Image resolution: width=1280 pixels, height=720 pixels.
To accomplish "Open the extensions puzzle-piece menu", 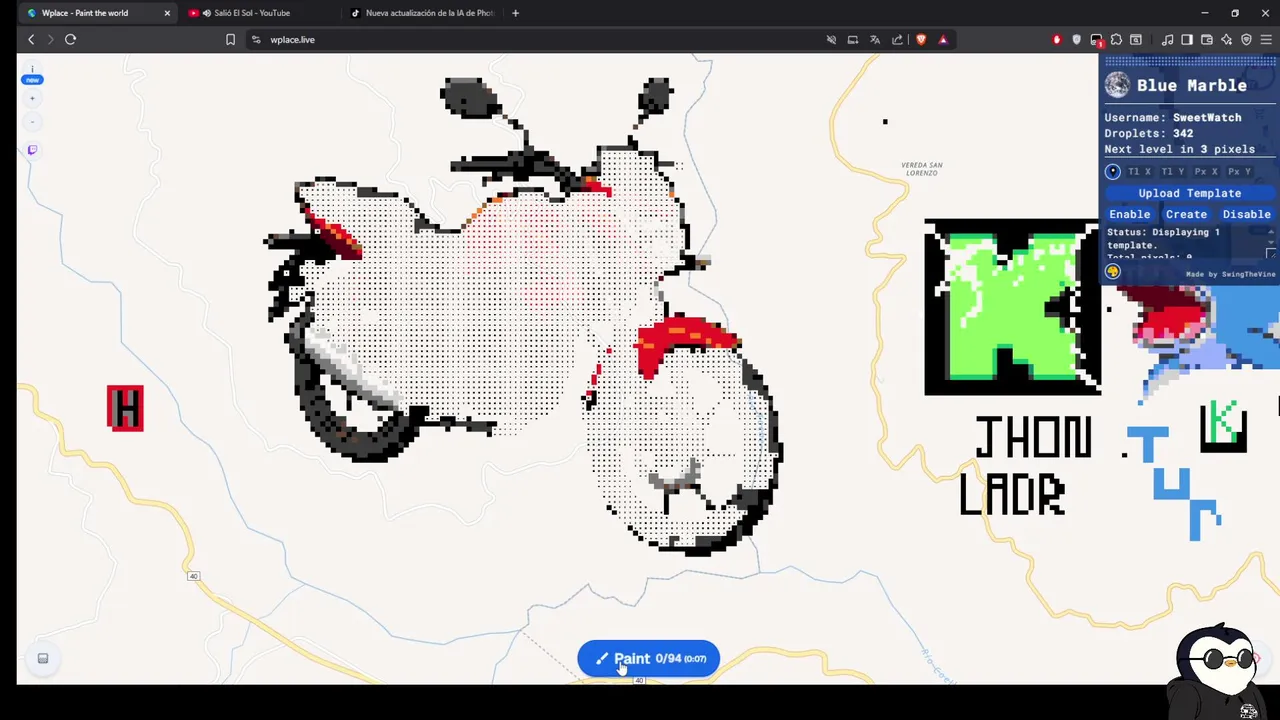I will point(1116,39).
